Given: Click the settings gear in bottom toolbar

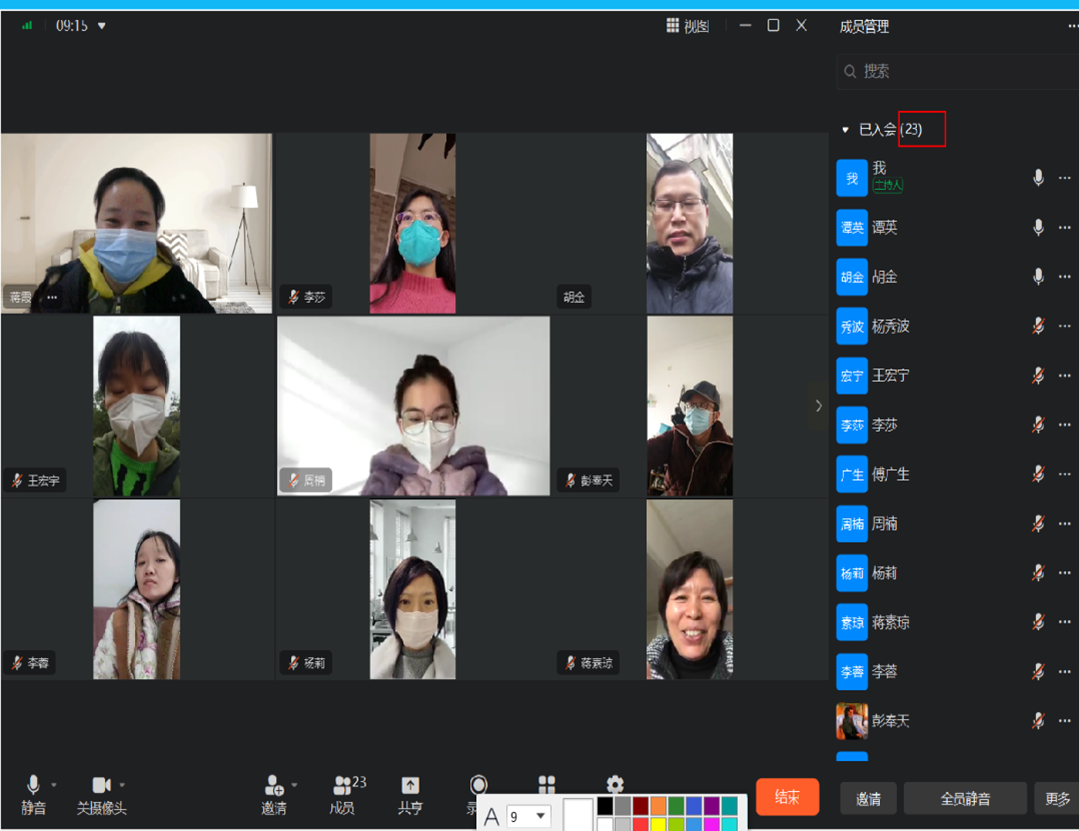Looking at the screenshot, I should (615, 785).
